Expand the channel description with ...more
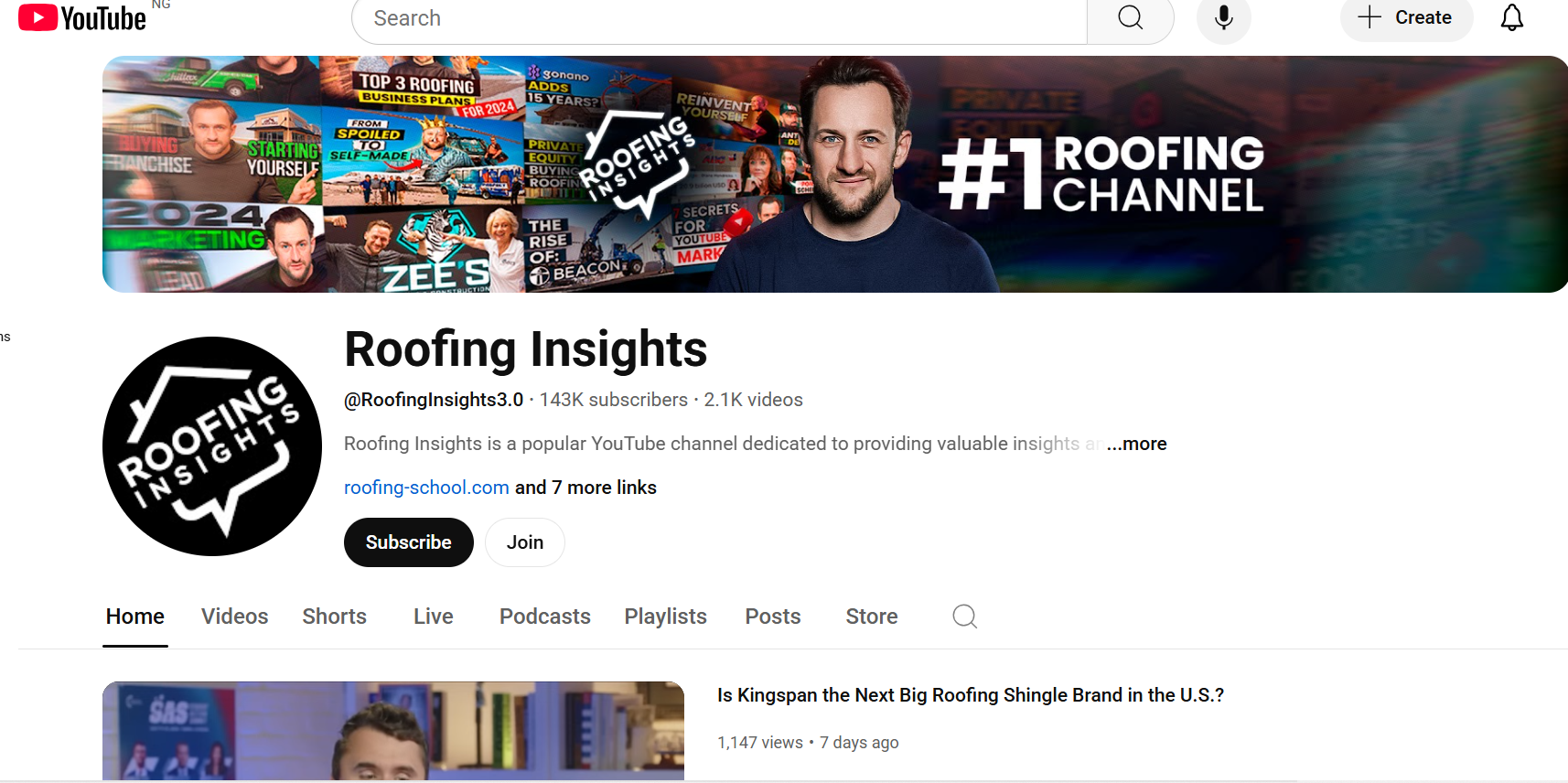1568x783 pixels. (1136, 444)
